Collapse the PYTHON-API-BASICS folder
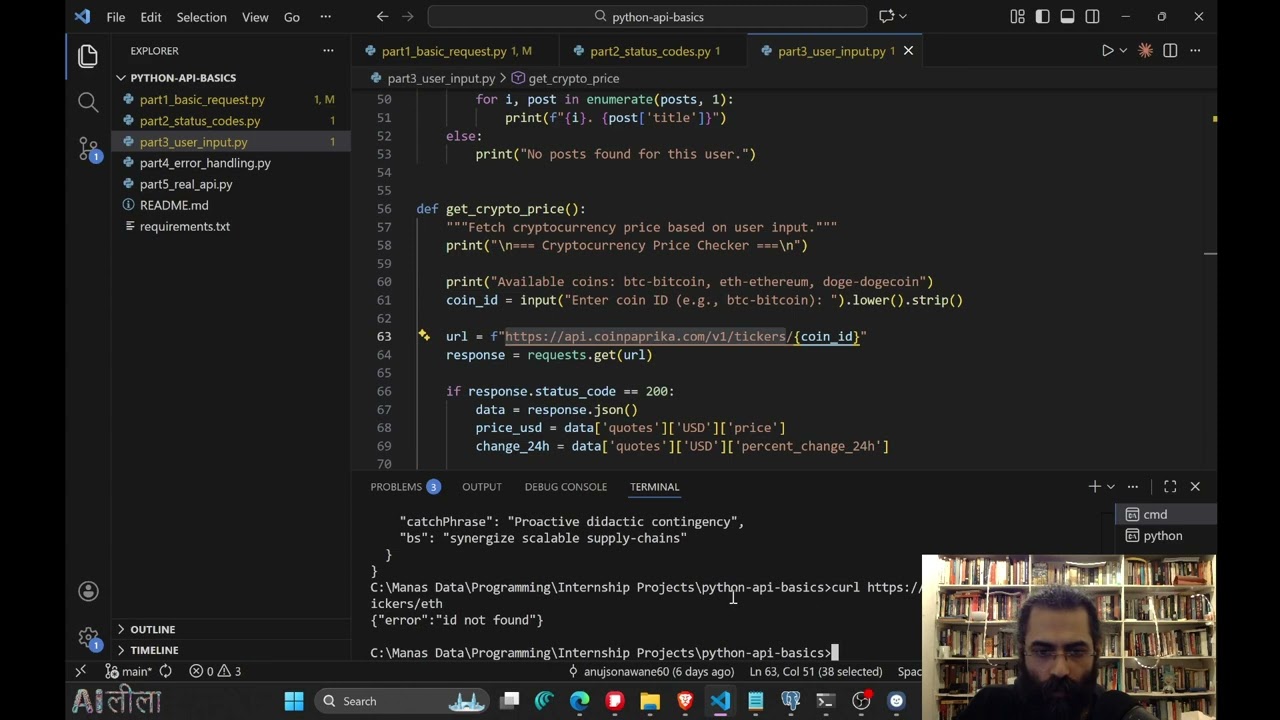 point(182,78)
